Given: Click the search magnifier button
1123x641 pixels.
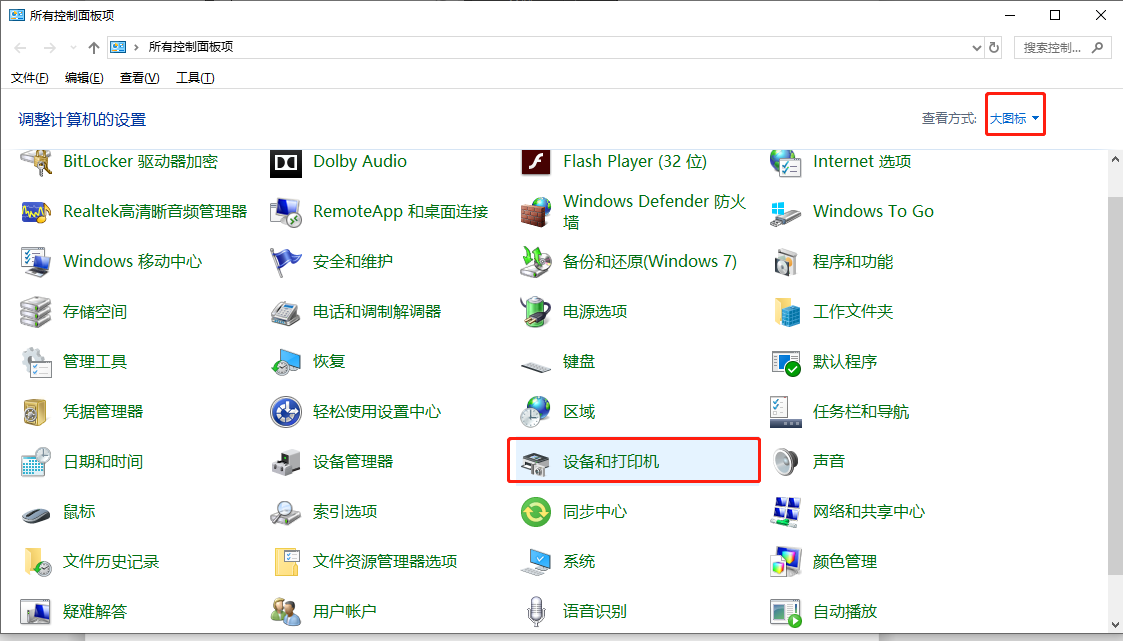Looking at the screenshot, I should 1097,48.
